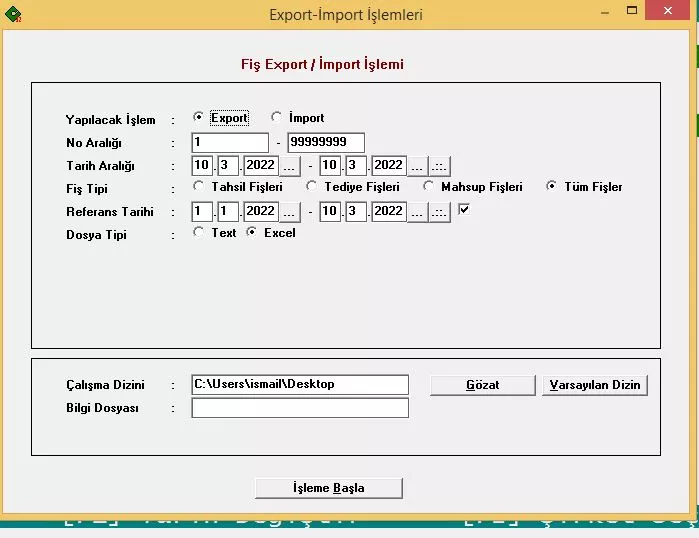The height and width of the screenshot is (538, 699).
Task: Click the Gözat browse button
Action: tap(483, 385)
